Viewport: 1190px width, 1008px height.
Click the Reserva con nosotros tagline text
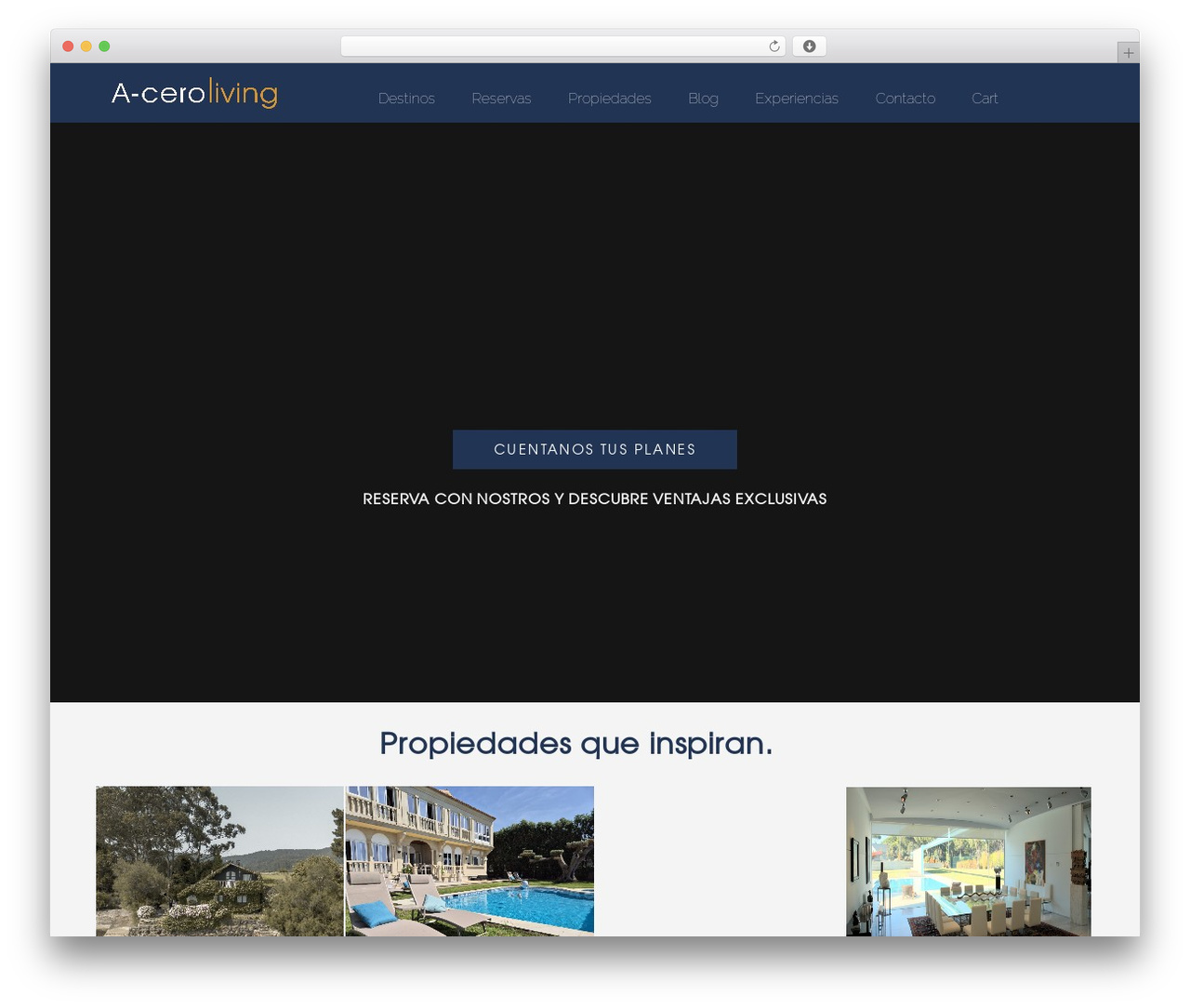[595, 499]
